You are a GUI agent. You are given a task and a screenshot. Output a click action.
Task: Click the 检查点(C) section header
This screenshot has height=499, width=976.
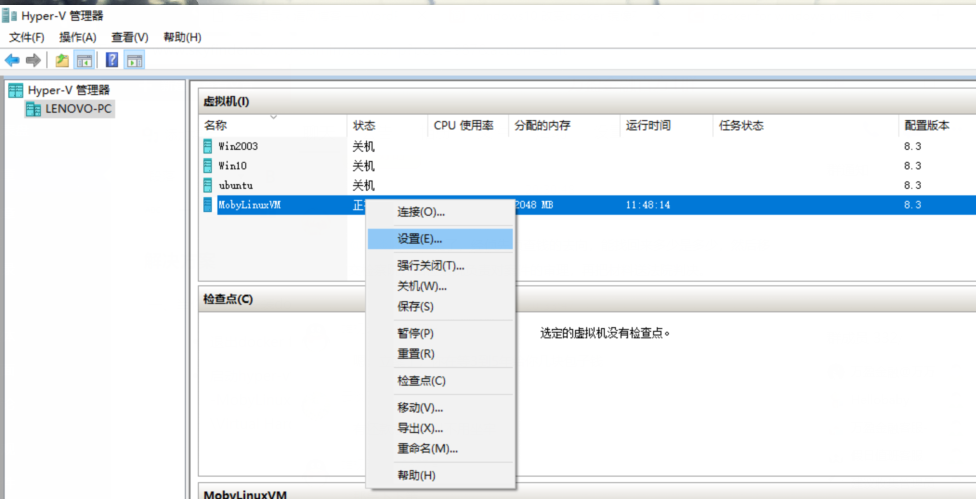(x=228, y=299)
